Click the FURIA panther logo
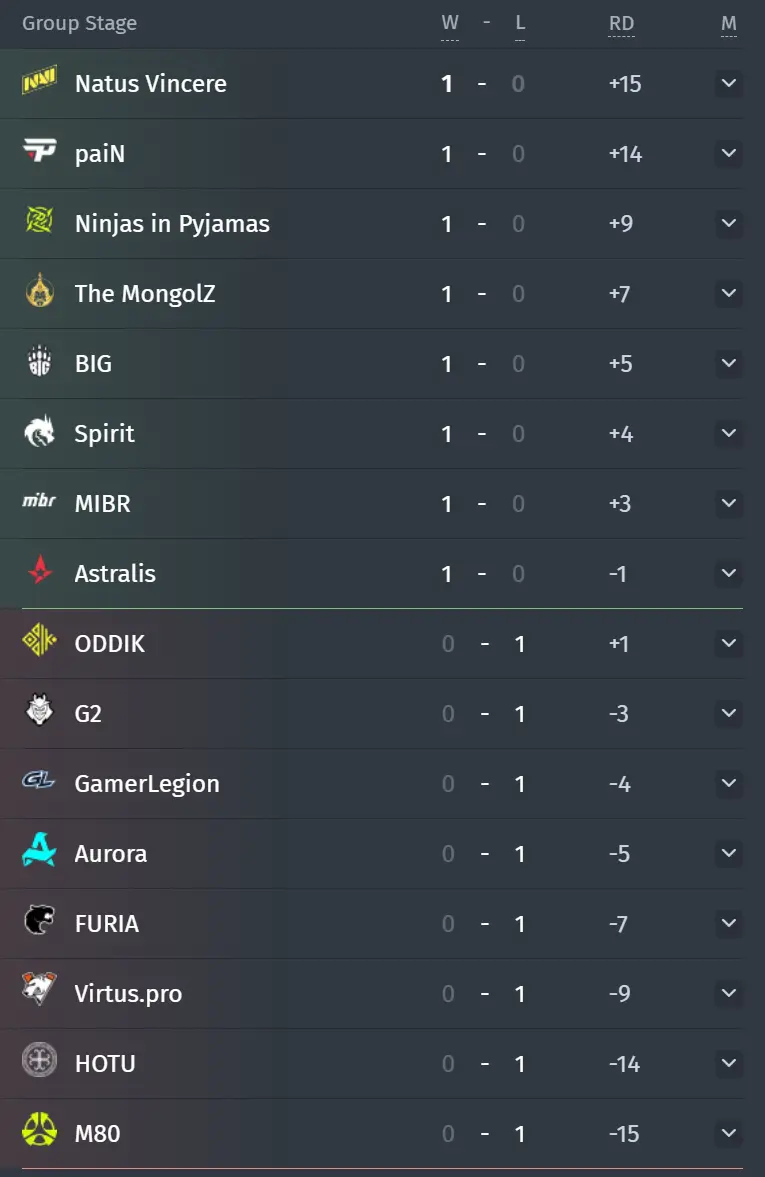Viewport: 765px width, 1177px height. click(40, 920)
